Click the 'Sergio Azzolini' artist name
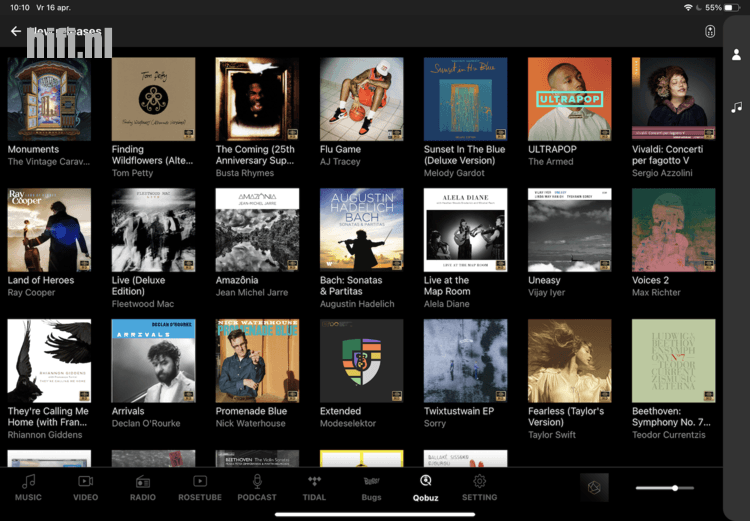750x521 pixels. coord(662,173)
